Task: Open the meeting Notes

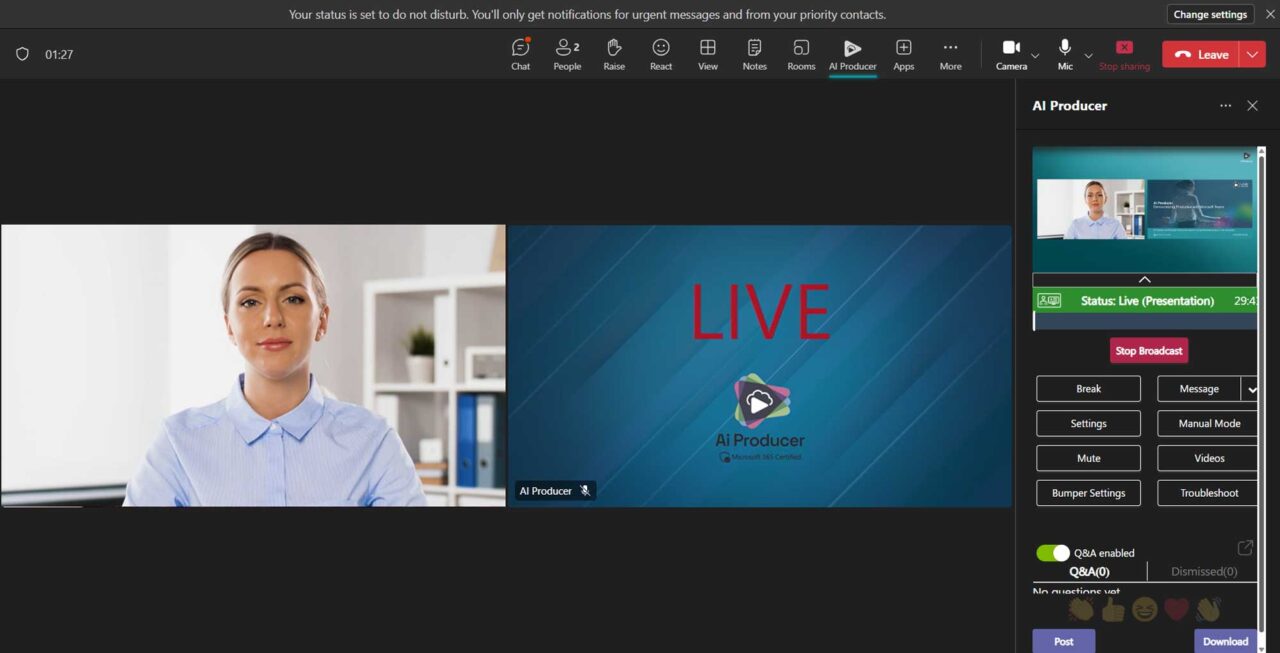Action: click(754, 54)
